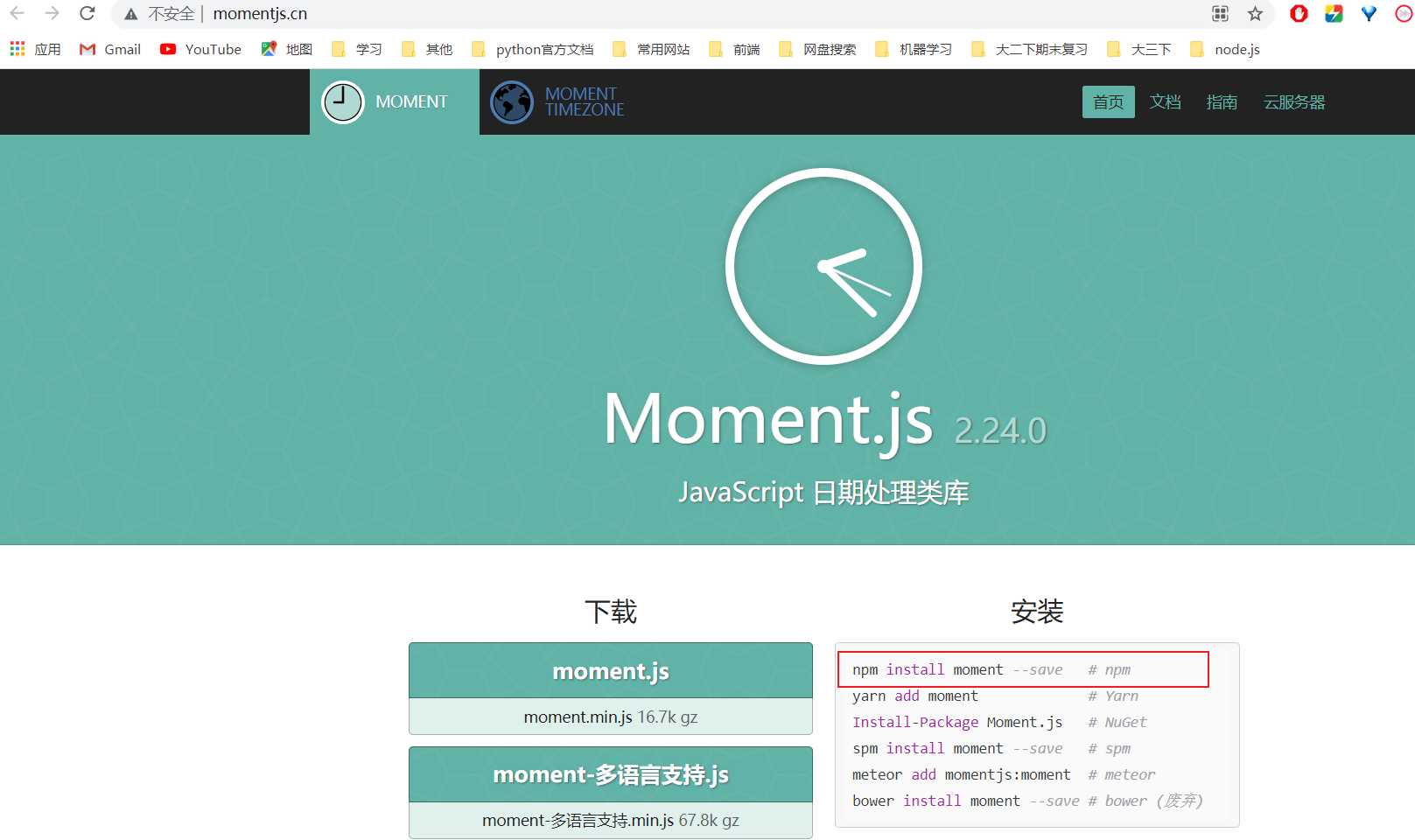Click the colorful square extension icon
The width and height of the screenshot is (1415, 840).
pos(1334,13)
